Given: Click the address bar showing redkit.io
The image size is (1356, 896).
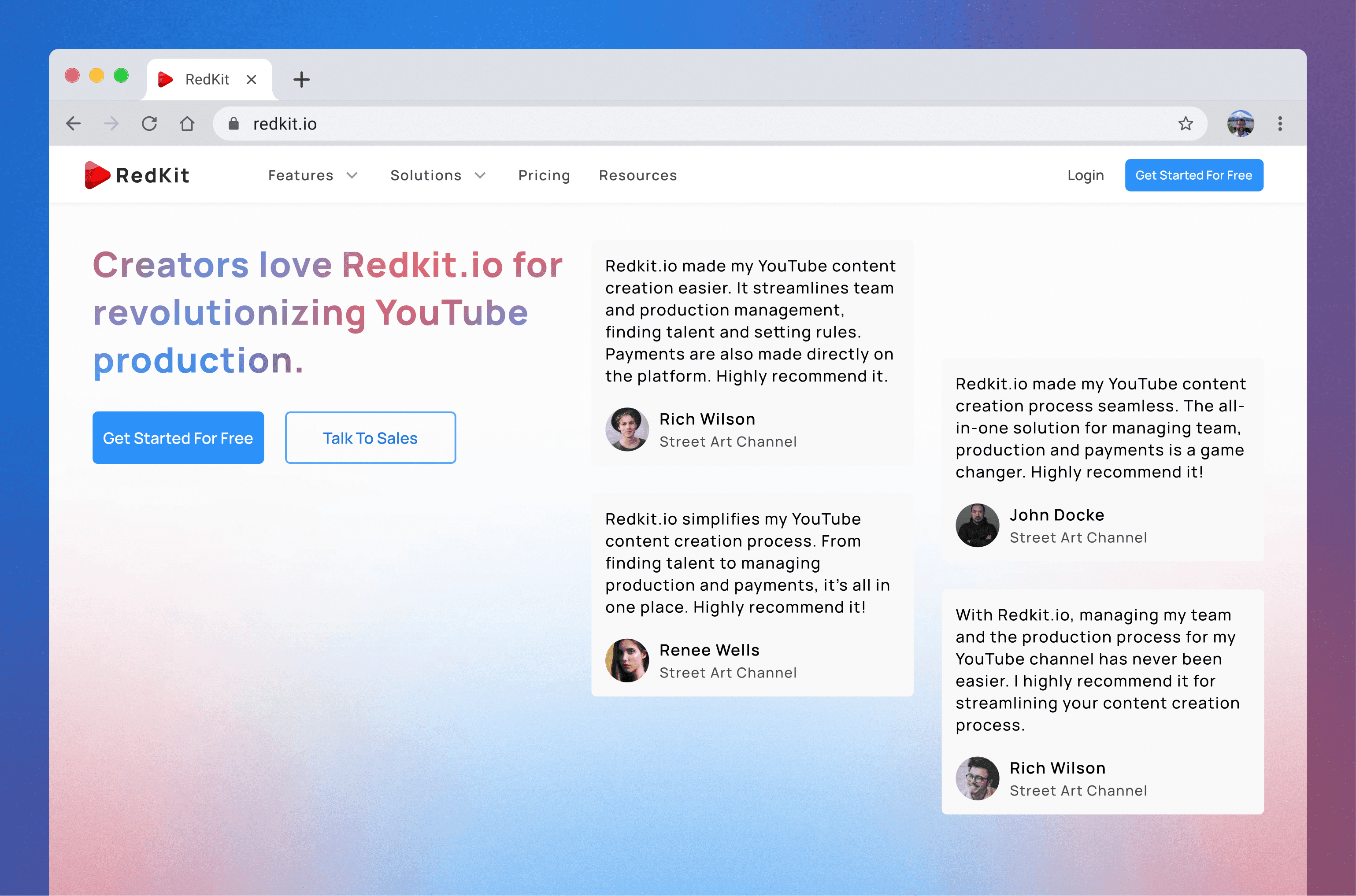Looking at the screenshot, I should (x=686, y=123).
